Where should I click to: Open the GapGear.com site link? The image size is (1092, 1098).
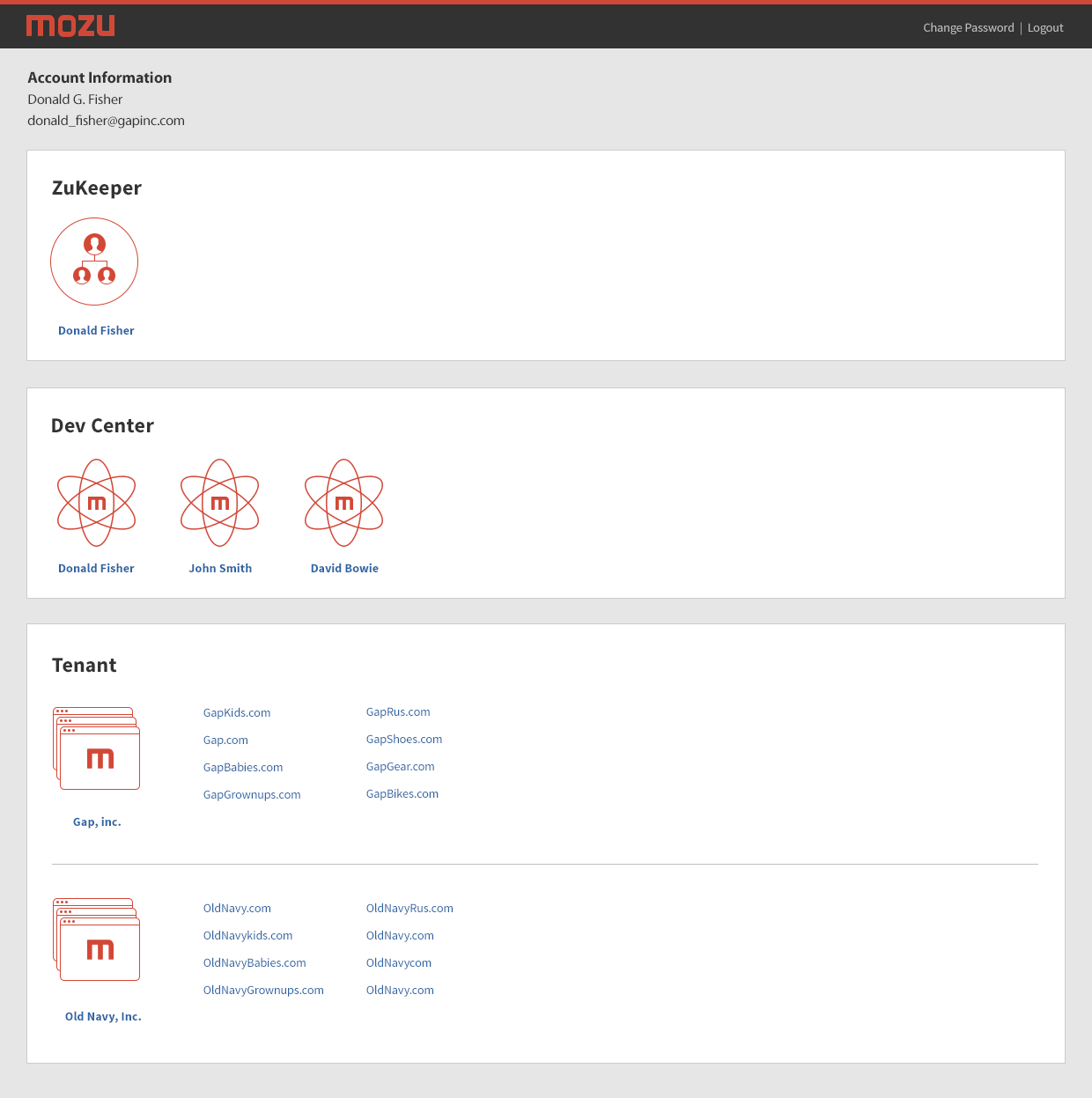[x=401, y=767]
